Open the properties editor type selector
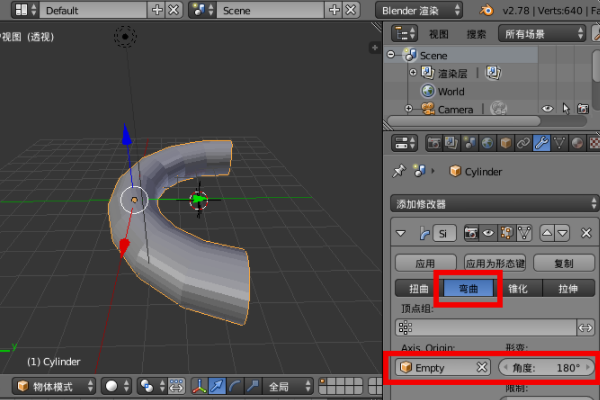 pyautogui.click(x=404, y=144)
